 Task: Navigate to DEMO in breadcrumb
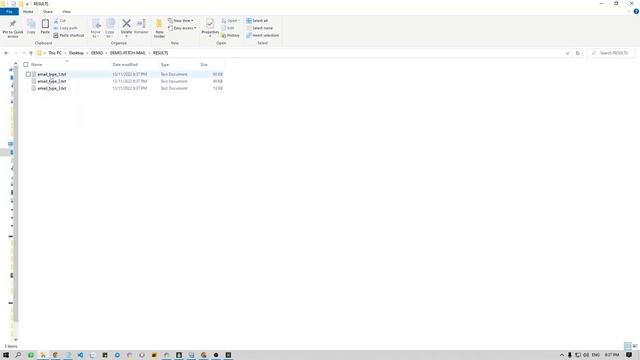point(97,53)
